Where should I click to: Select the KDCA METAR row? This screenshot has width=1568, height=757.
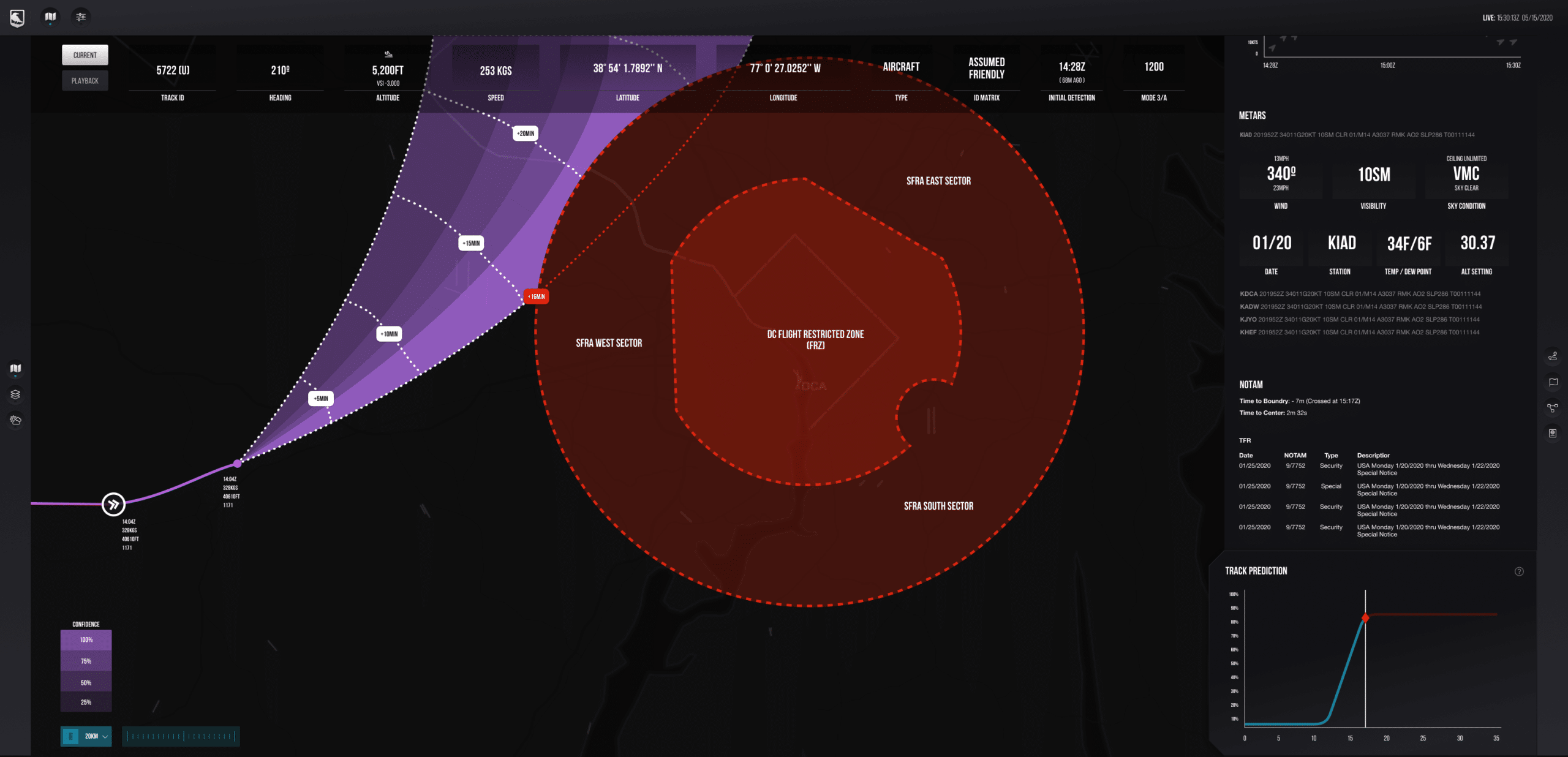[x=1360, y=294]
